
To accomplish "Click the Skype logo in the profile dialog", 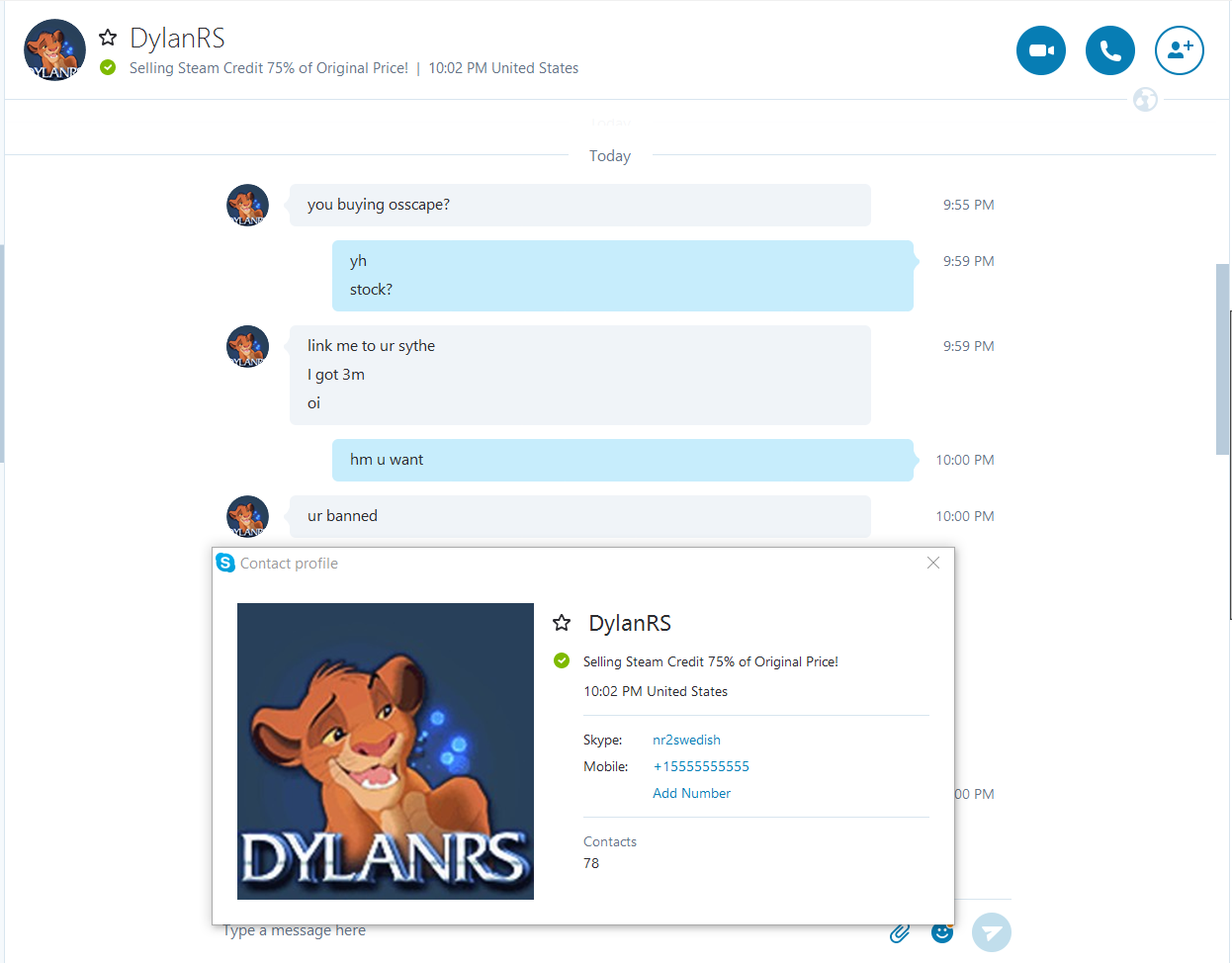I will coord(225,563).
